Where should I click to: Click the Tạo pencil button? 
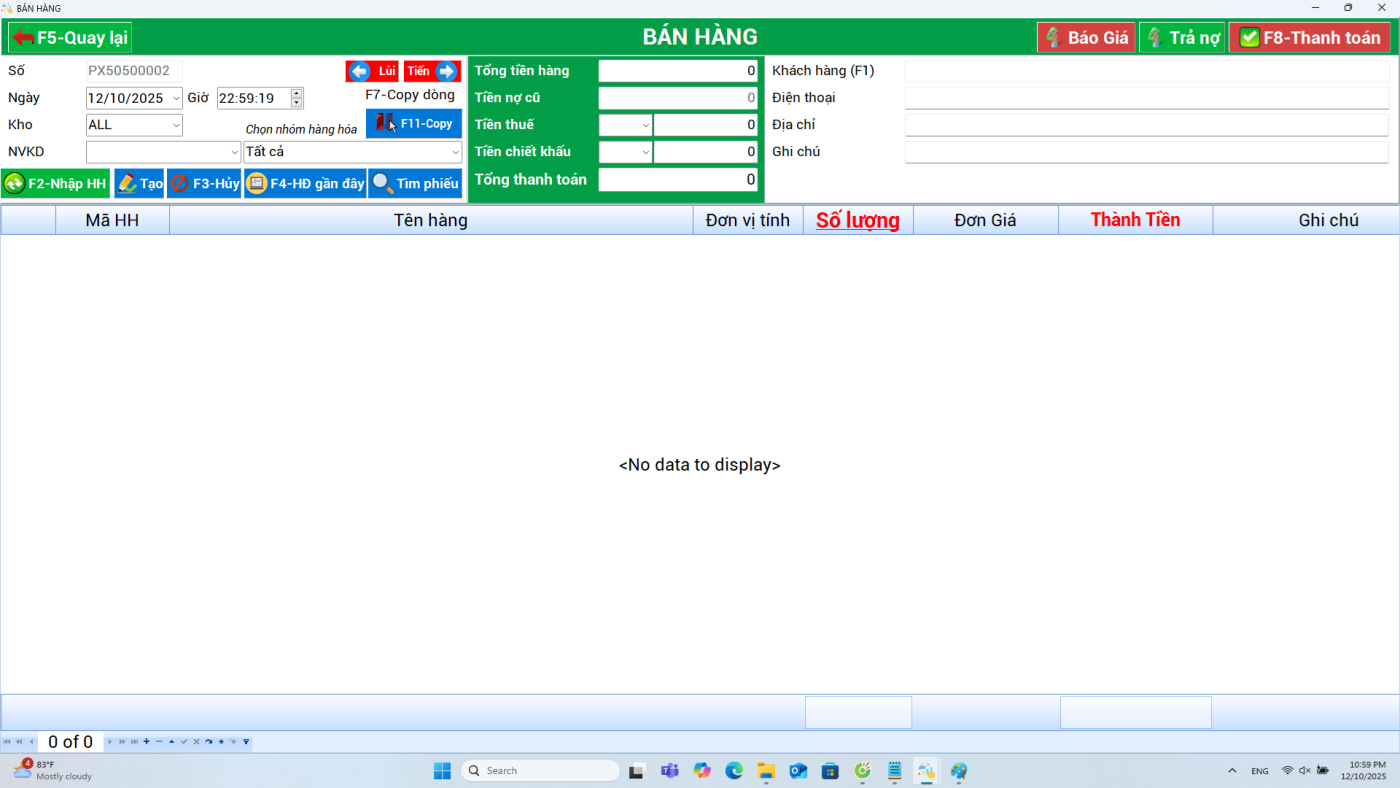click(139, 184)
